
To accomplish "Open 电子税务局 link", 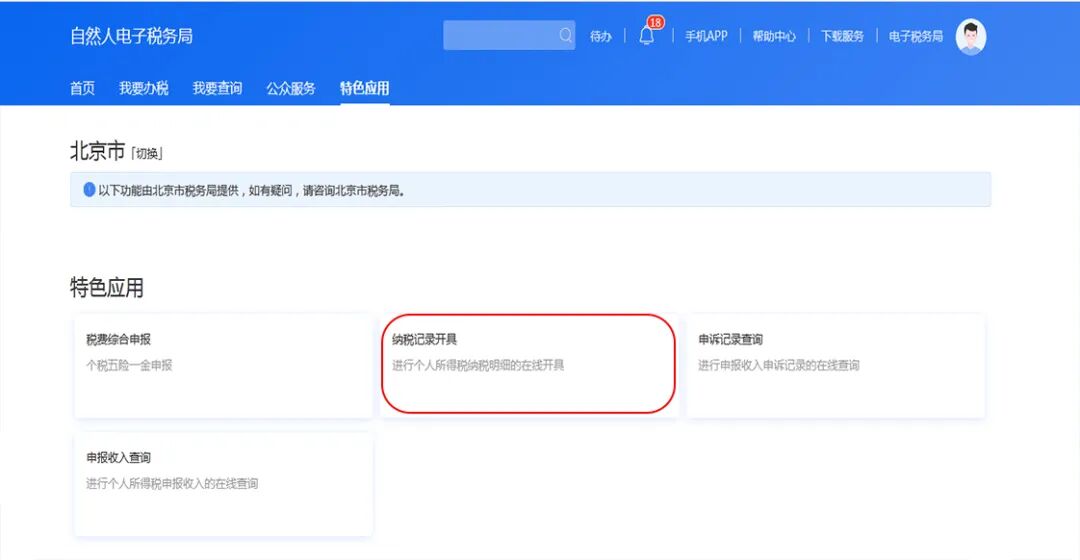I will (x=915, y=37).
